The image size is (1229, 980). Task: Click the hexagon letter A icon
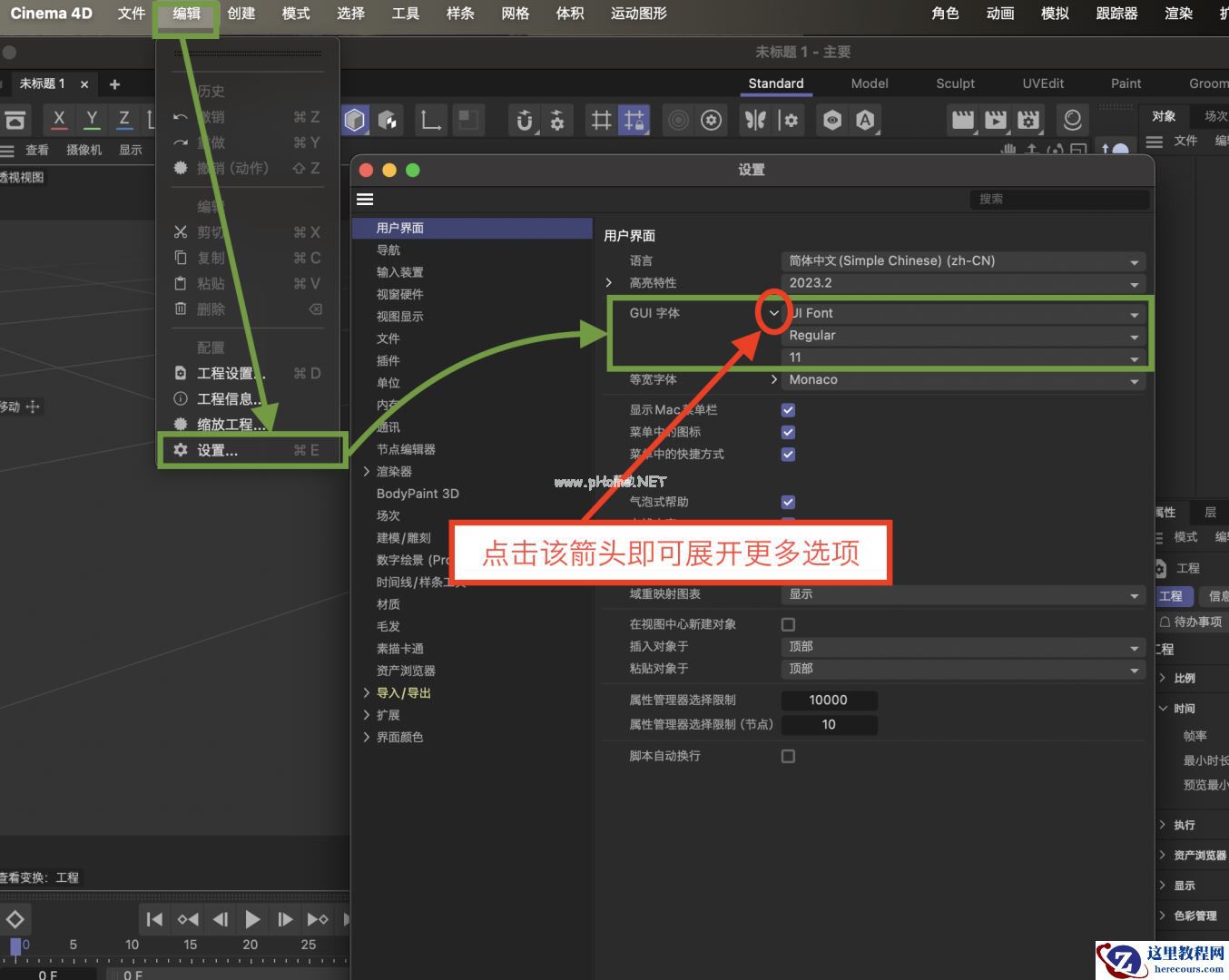point(865,120)
